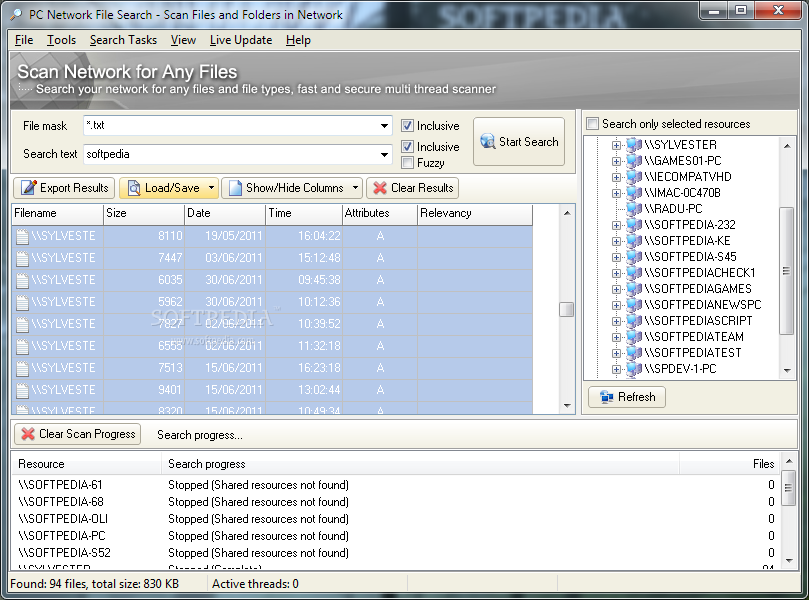Expand the \\SOFTPEDIA-232 tree node
The image size is (809, 600).
[x=616, y=225]
